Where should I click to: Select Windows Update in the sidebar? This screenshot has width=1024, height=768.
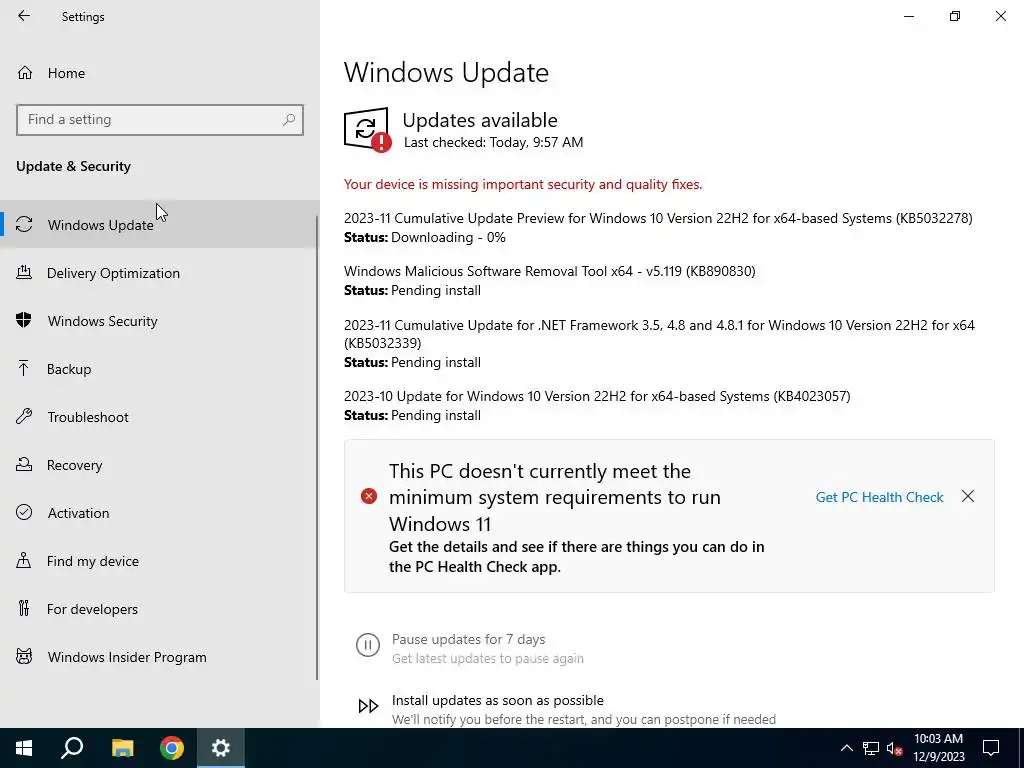pos(159,225)
